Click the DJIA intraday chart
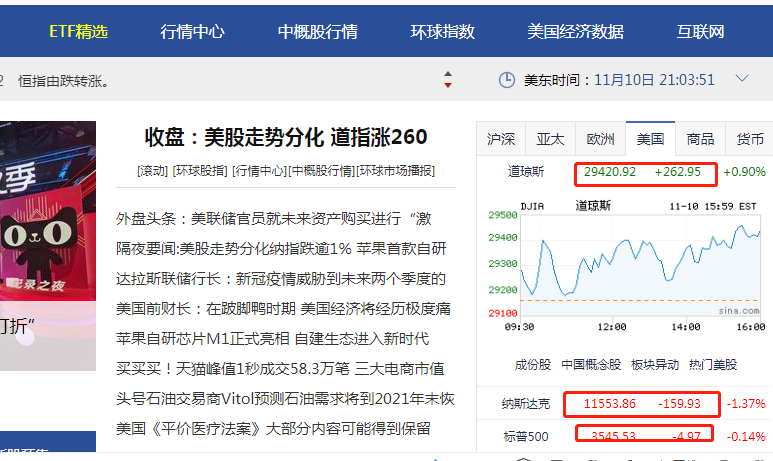This screenshot has height=461, width=773. click(x=626, y=266)
